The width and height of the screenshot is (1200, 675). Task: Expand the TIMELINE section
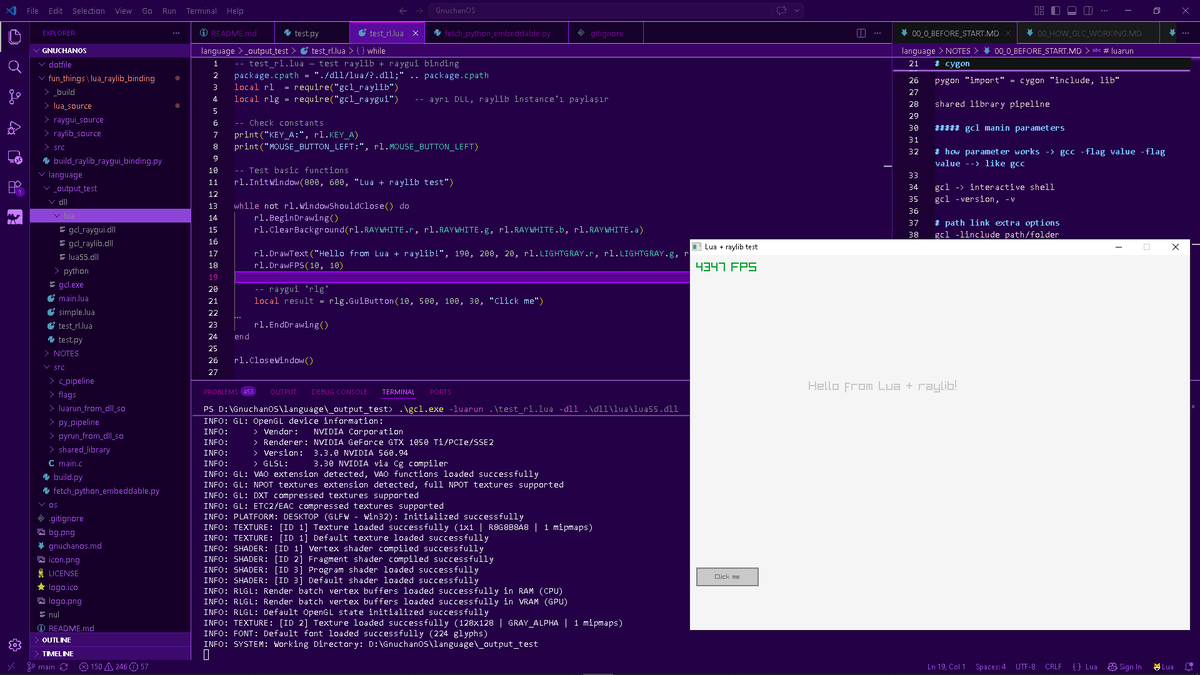tap(110, 653)
